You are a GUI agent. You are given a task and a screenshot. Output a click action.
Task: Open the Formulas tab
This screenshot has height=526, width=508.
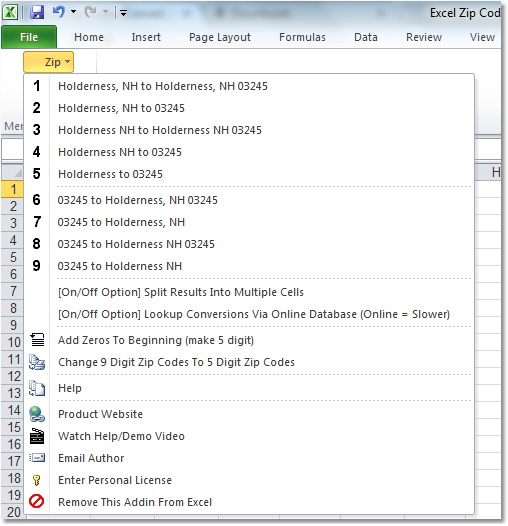[302, 37]
